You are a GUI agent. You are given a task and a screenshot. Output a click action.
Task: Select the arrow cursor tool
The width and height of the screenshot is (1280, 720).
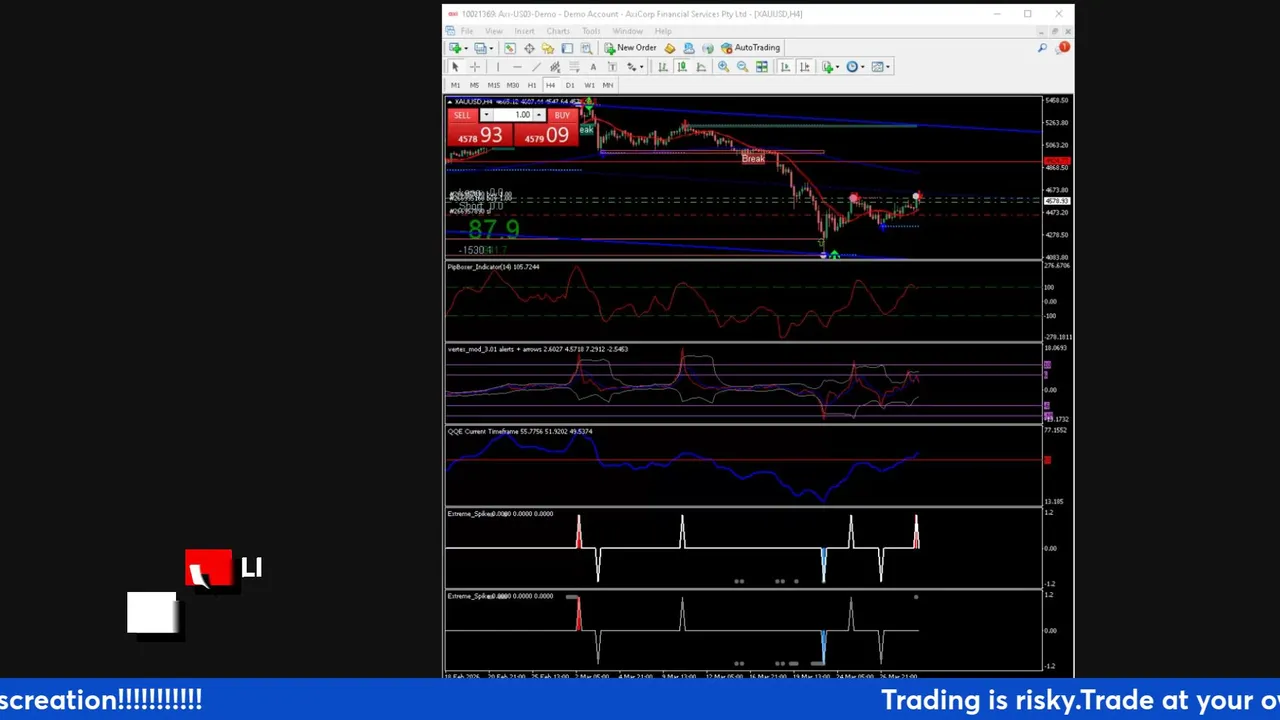pos(455,67)
